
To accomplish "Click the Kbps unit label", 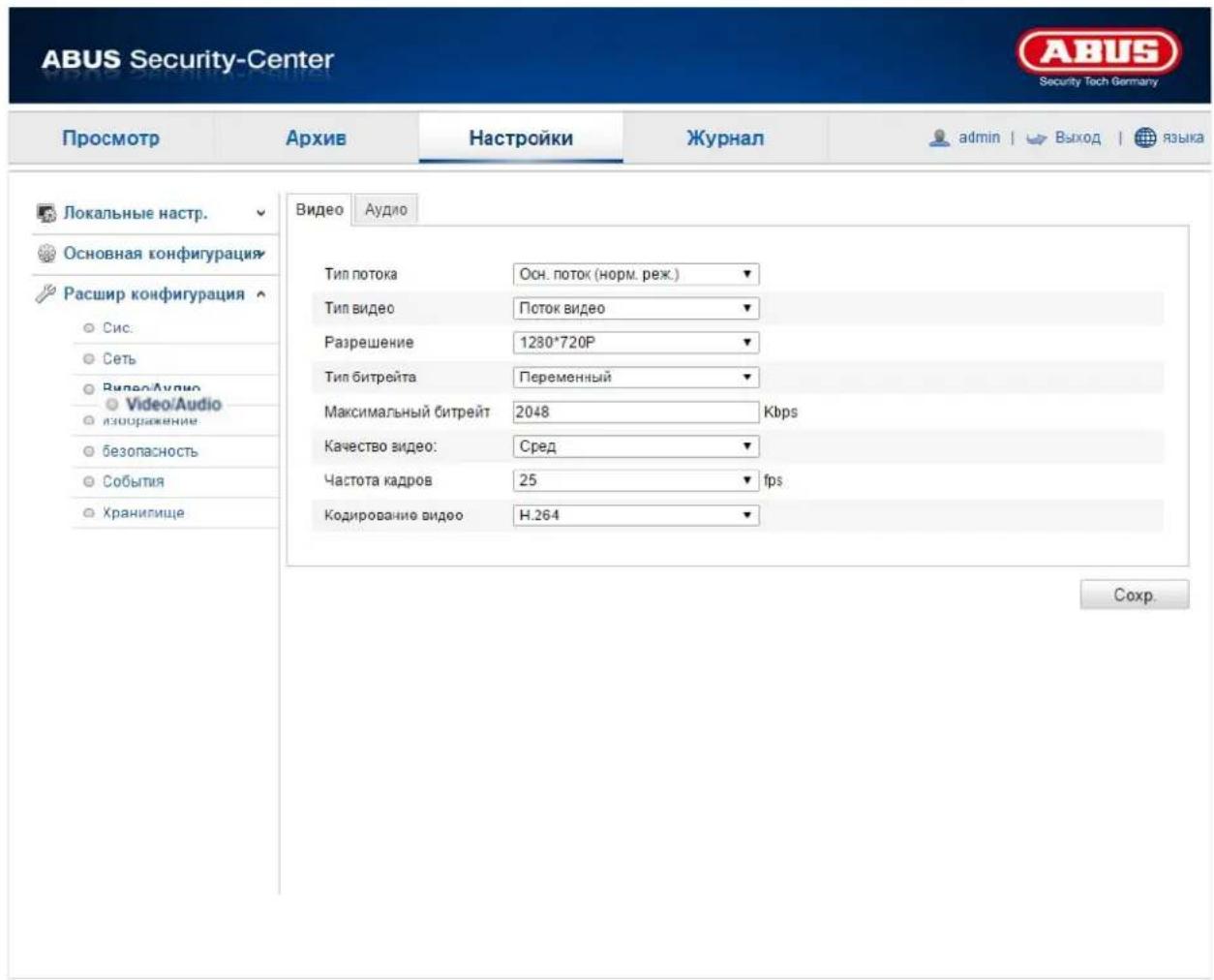I will [780, 412].
